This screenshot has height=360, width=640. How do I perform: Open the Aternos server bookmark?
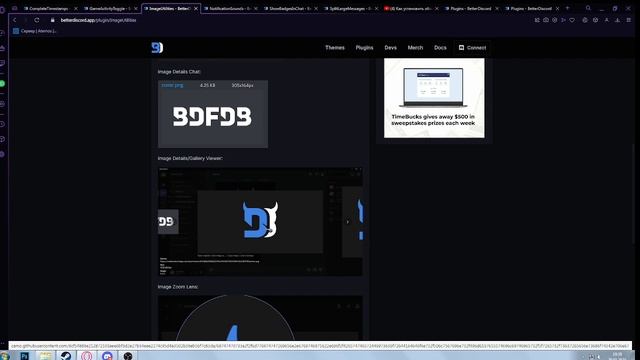(35, 31)
